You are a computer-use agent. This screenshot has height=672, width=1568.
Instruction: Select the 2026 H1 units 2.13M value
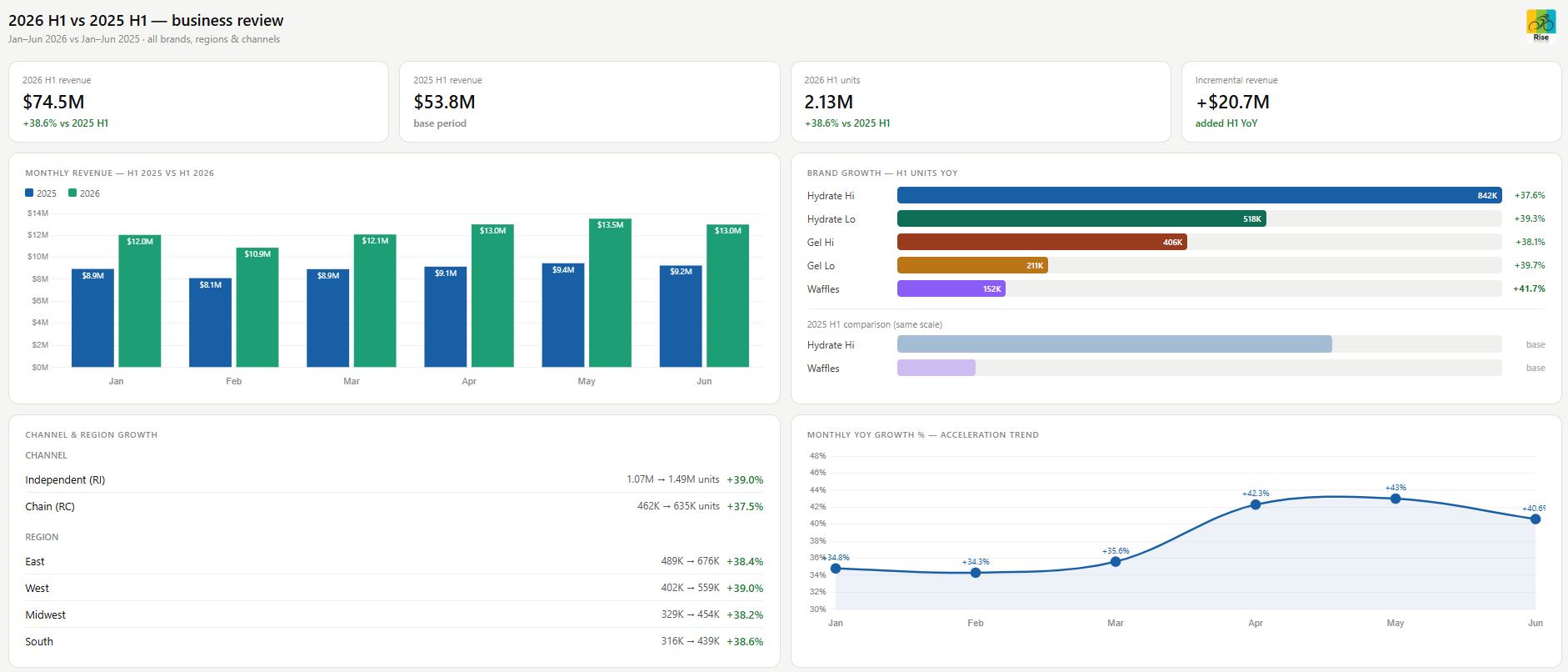pos(828,102)
